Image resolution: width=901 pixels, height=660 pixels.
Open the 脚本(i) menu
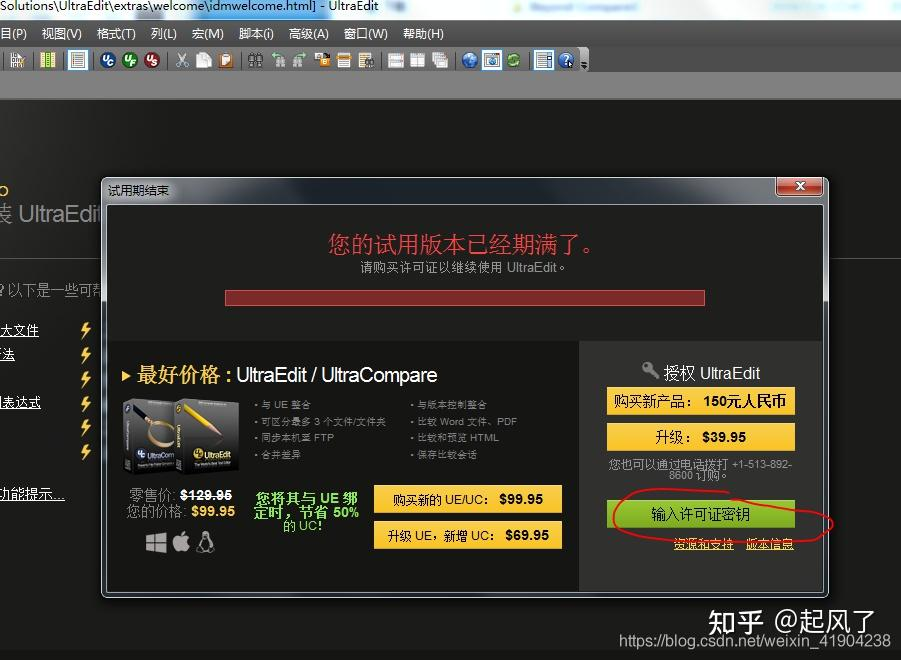coord(256,34)
